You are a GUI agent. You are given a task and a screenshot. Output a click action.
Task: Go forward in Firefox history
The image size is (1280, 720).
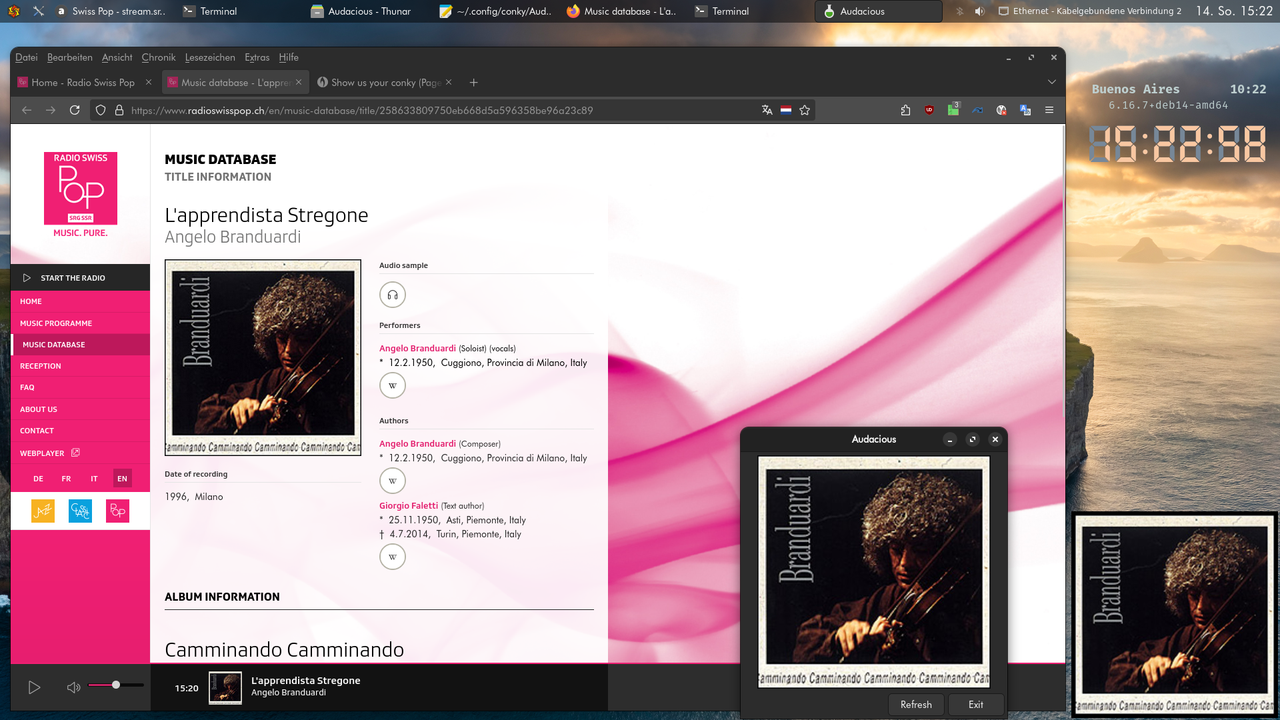click(x=50, y=110)
